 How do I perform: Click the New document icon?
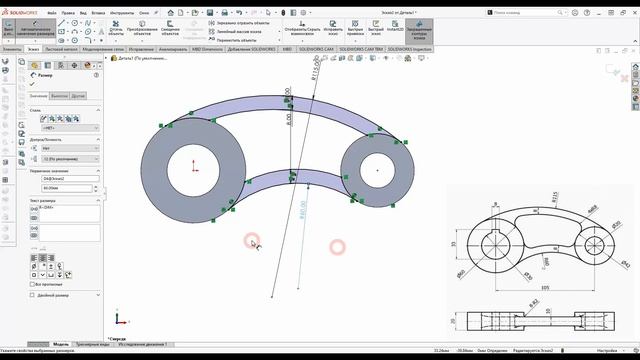(x=180, y=13)
